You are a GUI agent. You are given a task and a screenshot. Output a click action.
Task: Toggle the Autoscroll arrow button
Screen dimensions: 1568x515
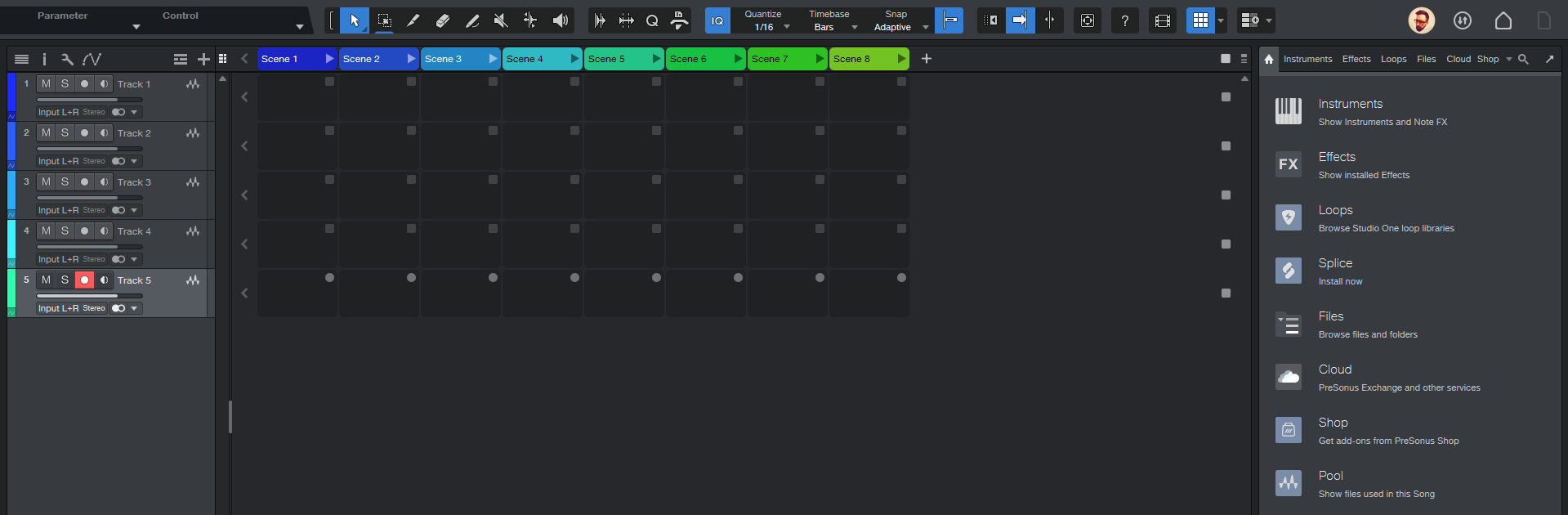pos(1020,20)
